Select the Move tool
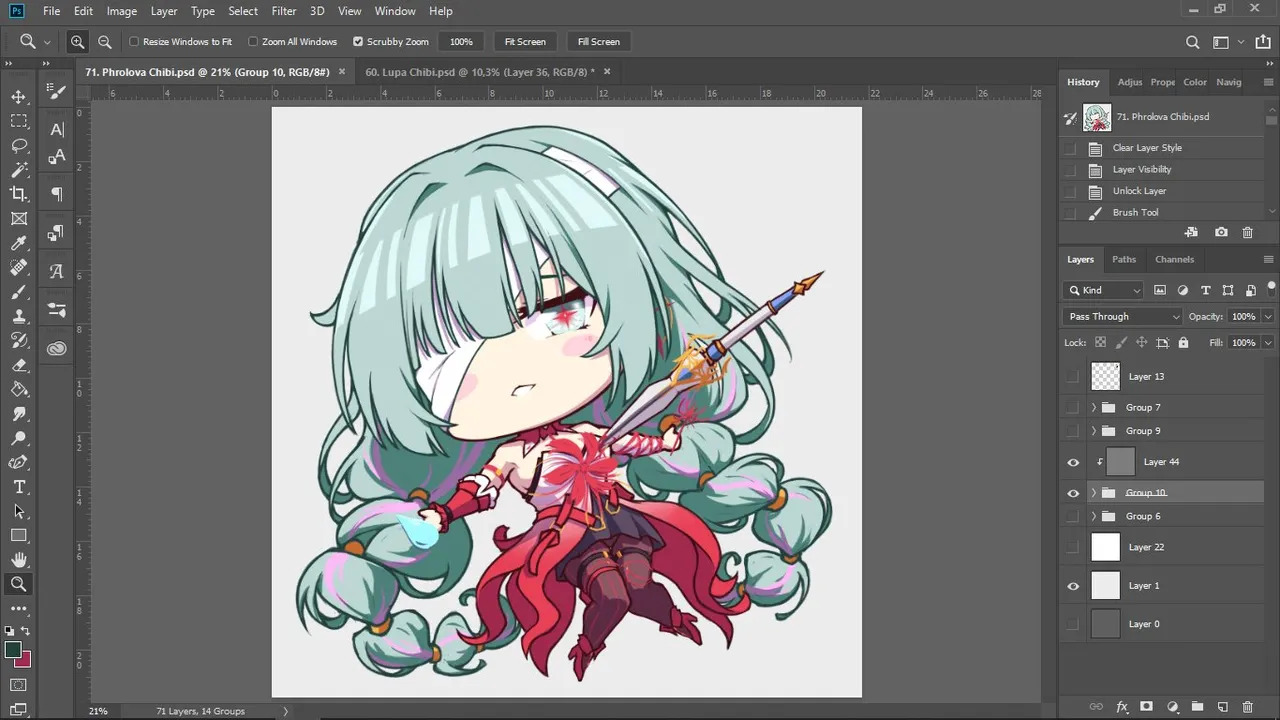The image size is (1280, 720). (19, 97)
